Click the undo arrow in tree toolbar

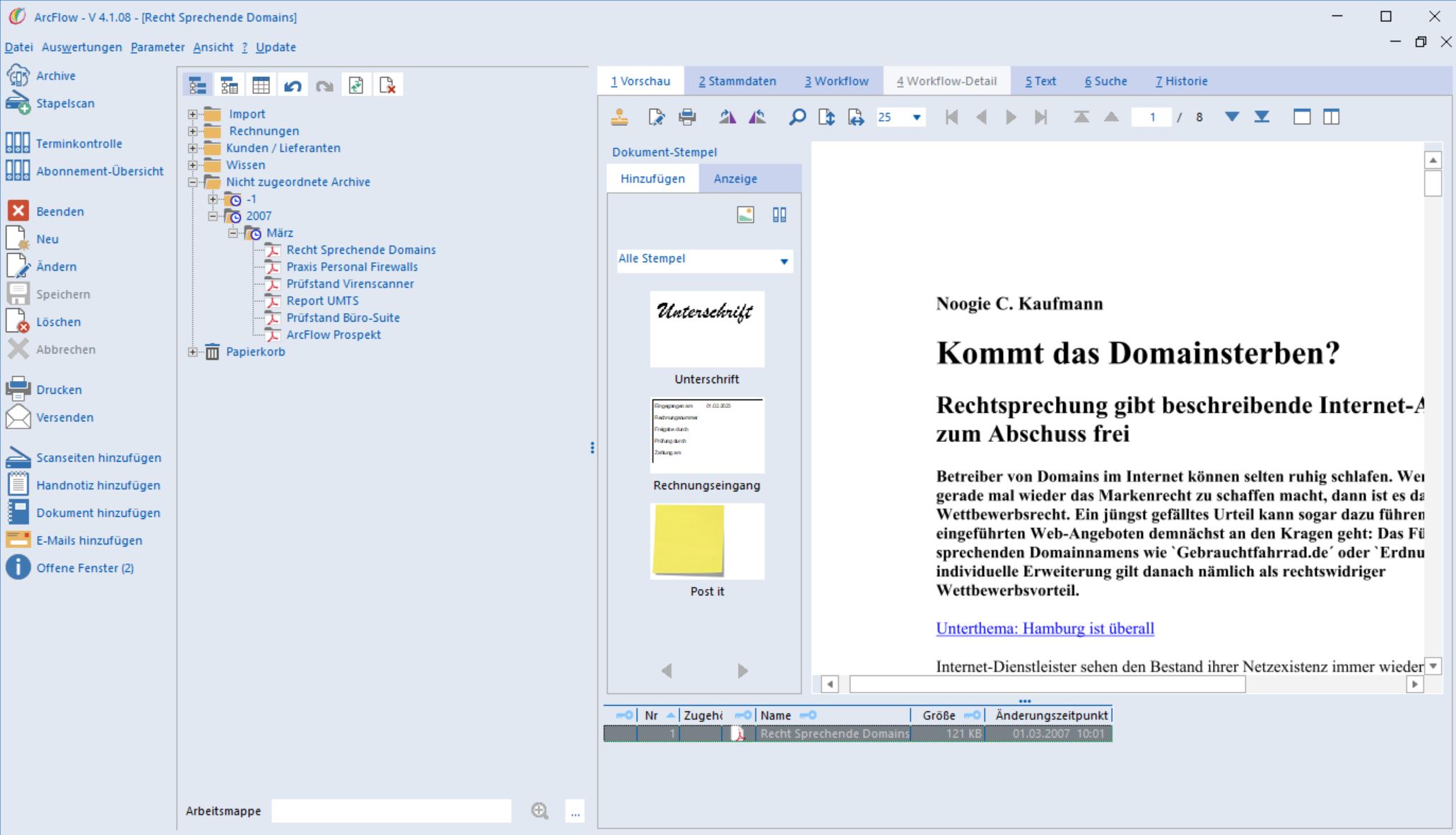[x=293, y=86]
